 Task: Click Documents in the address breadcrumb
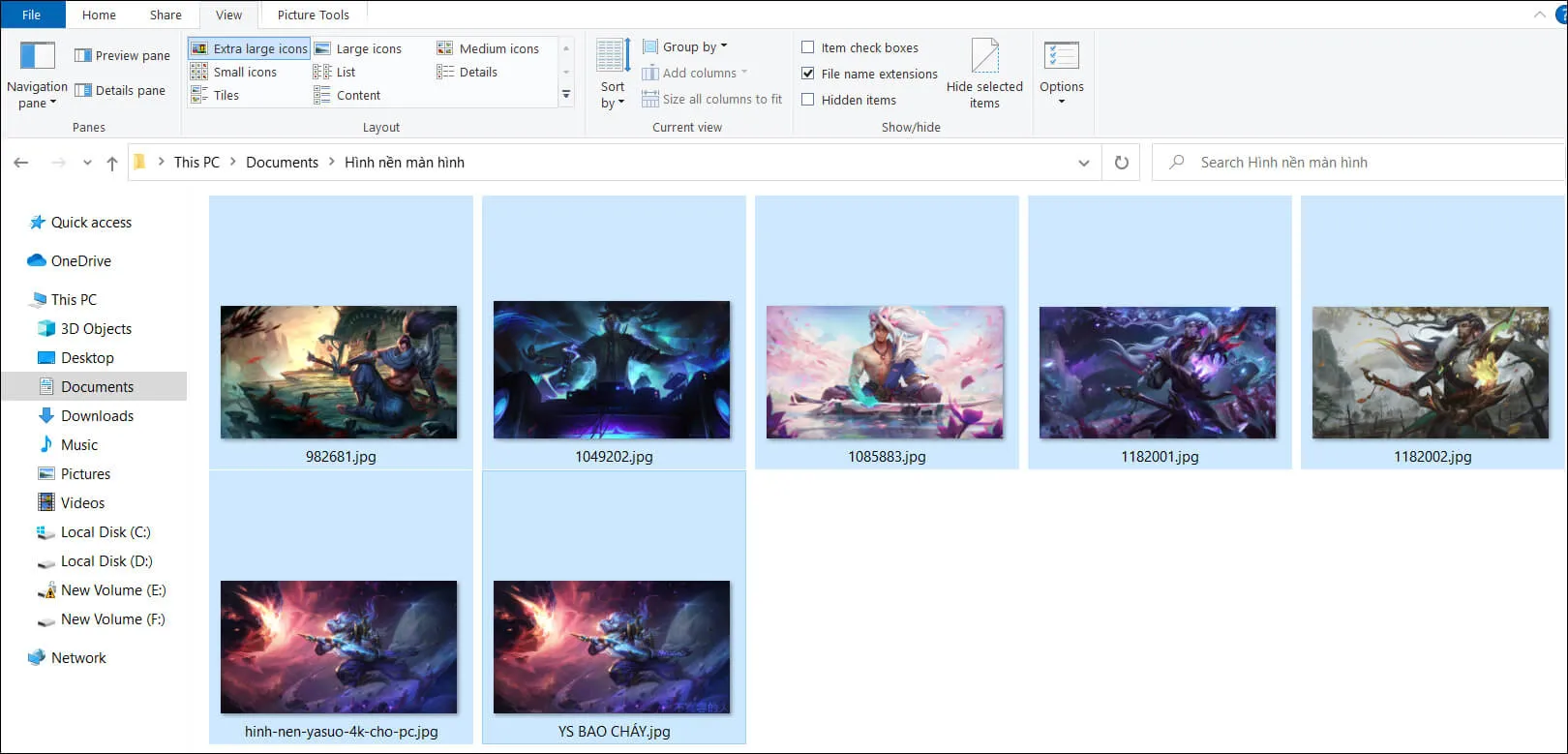click(x=282, y=163)
